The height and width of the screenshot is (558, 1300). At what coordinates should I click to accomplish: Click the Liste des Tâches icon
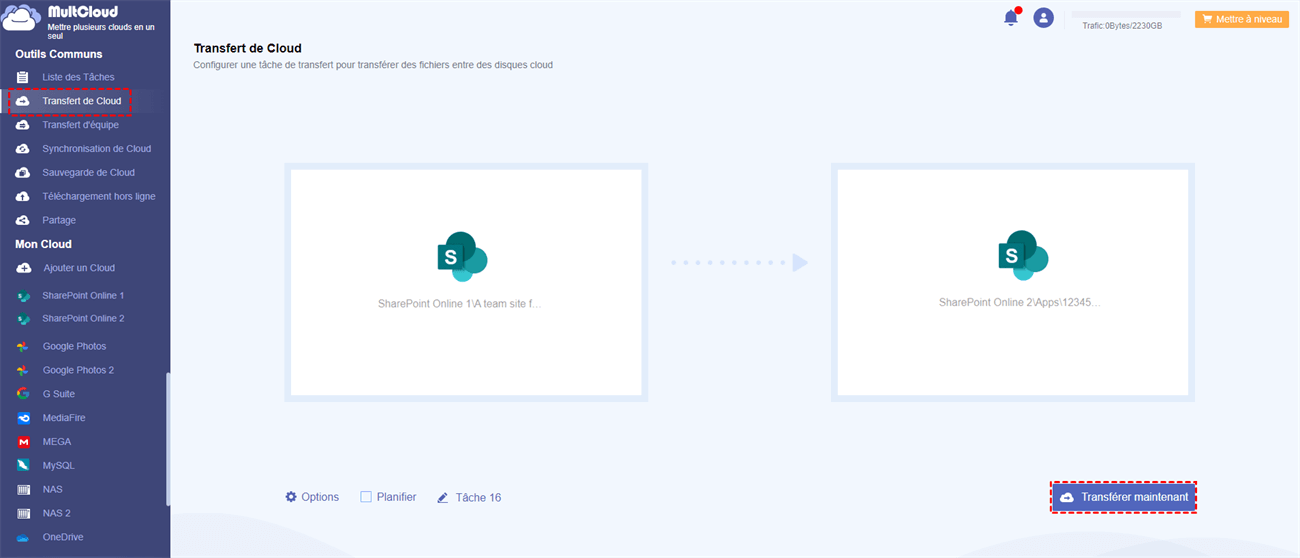click(x=22, y=77)
